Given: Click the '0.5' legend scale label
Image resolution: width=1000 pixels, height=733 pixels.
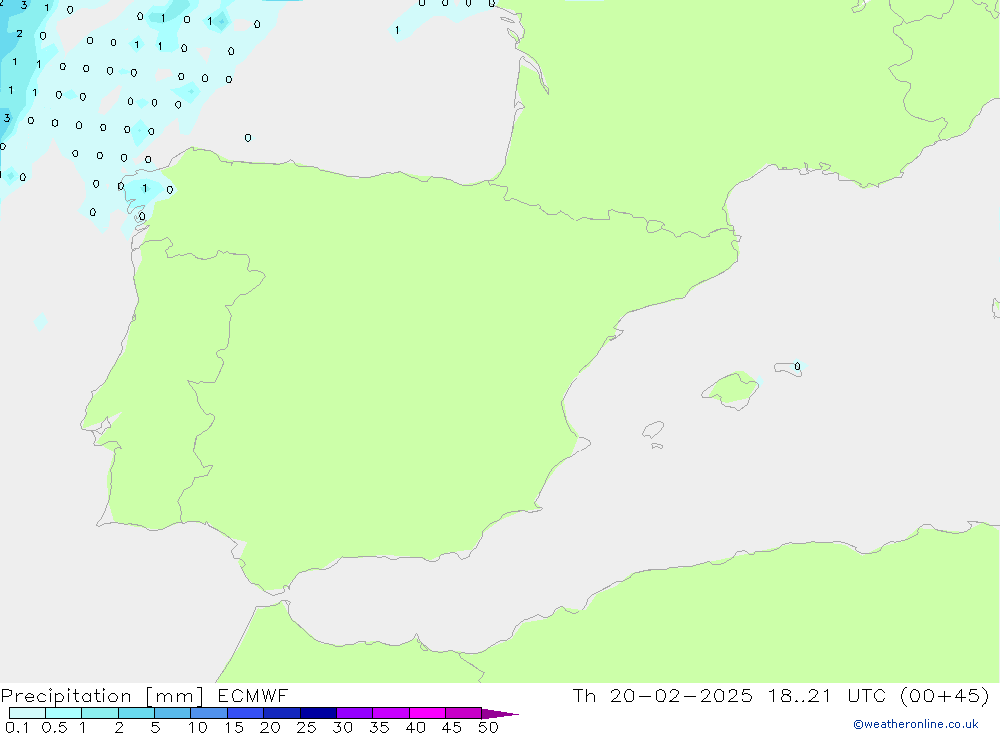Looking at the screenshot, I should pyautogui.click(x=54, y=727).
